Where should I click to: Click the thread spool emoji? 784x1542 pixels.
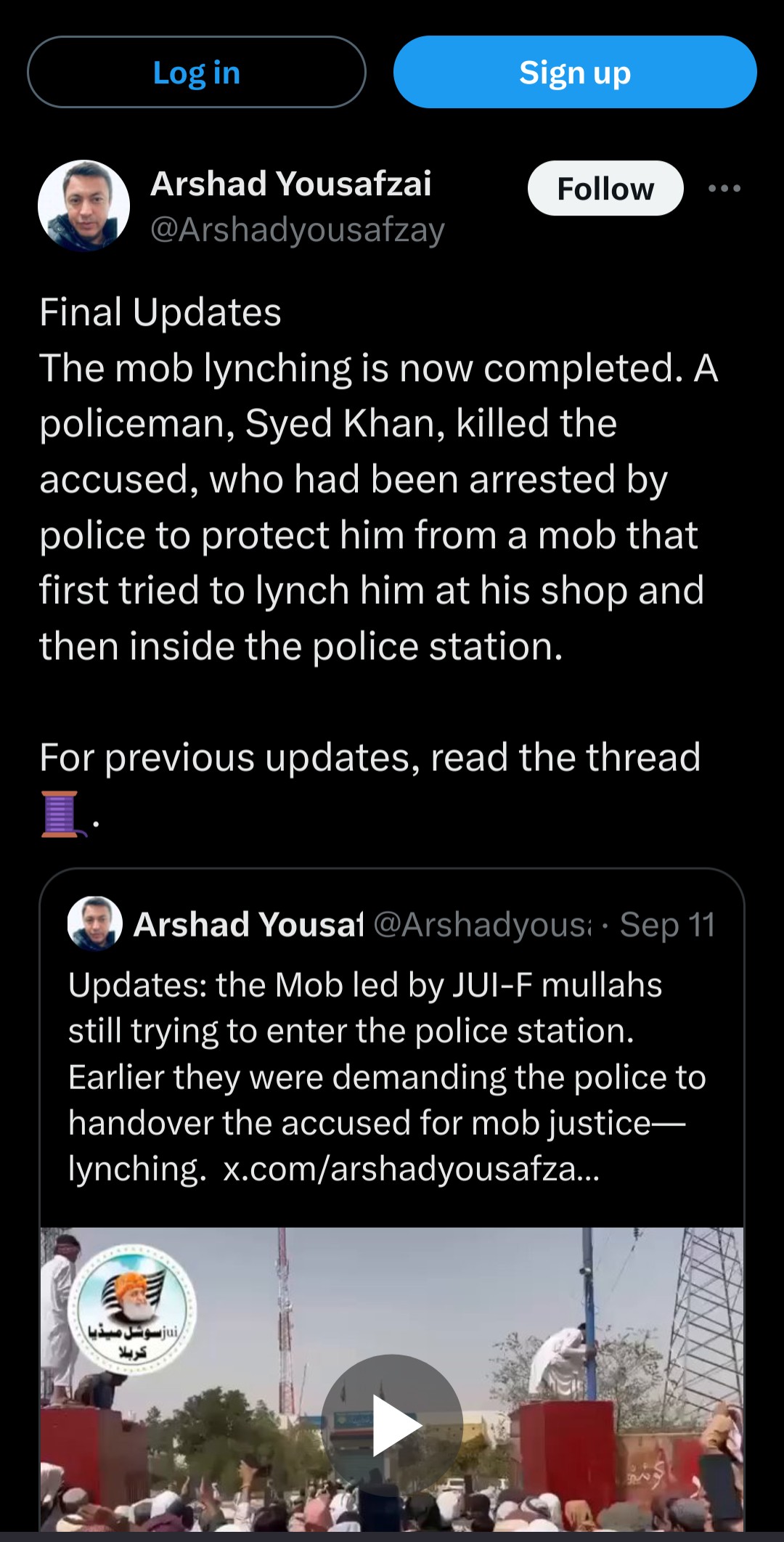coord(60,814)
